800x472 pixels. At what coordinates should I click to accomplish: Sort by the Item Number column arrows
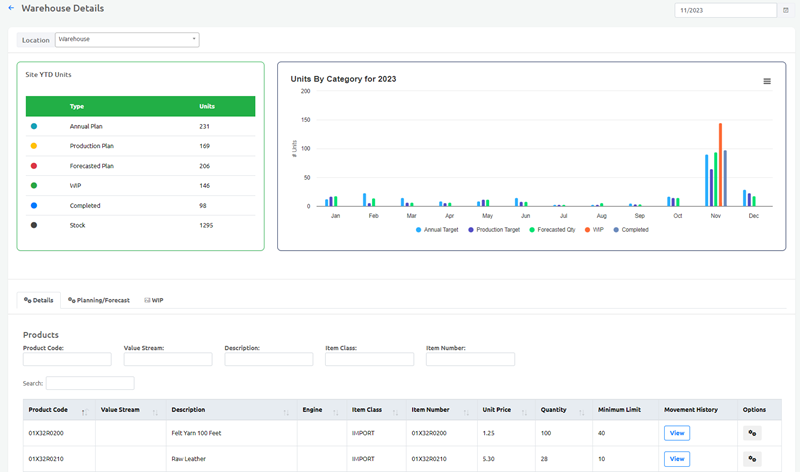(x=466, y=411)
